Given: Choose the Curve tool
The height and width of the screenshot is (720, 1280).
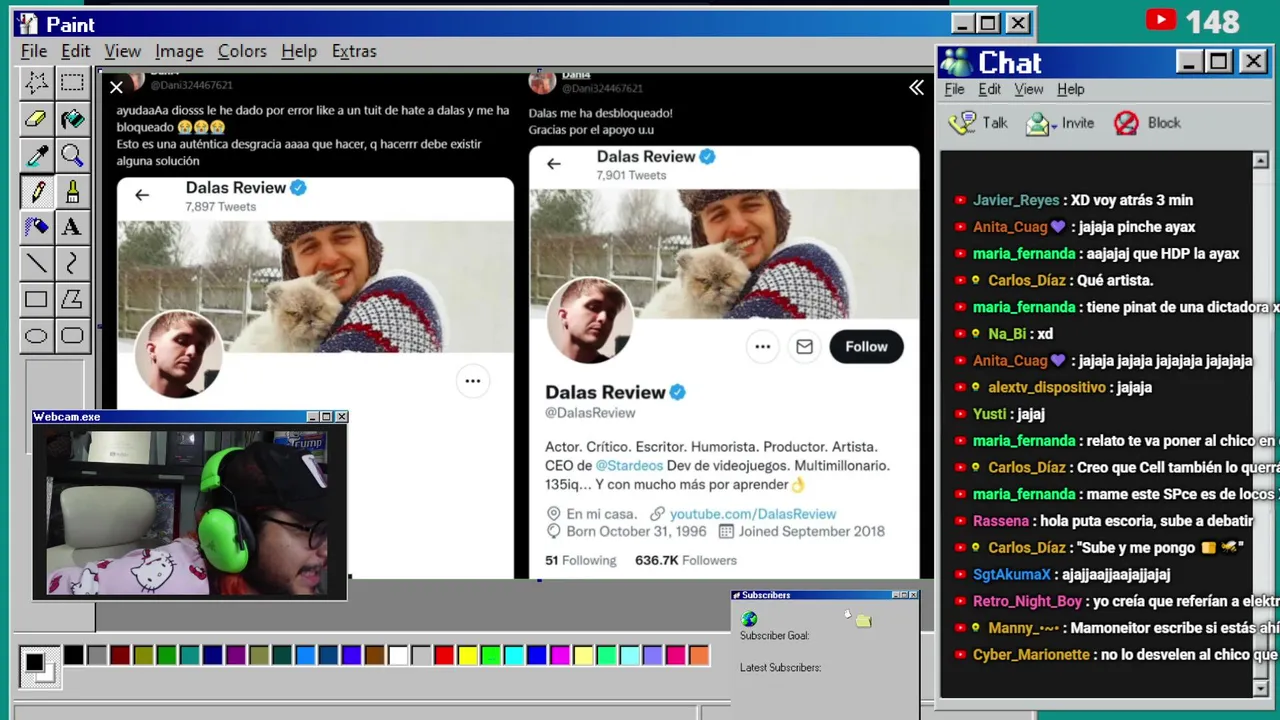Looking at the screenshot, I should point(72,263).
